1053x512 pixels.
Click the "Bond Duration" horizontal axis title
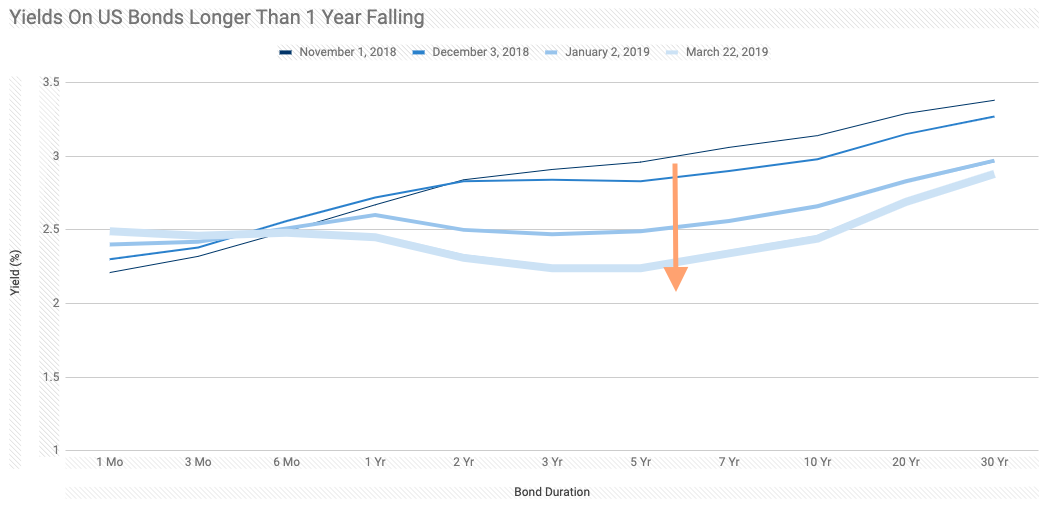(552, 492)
